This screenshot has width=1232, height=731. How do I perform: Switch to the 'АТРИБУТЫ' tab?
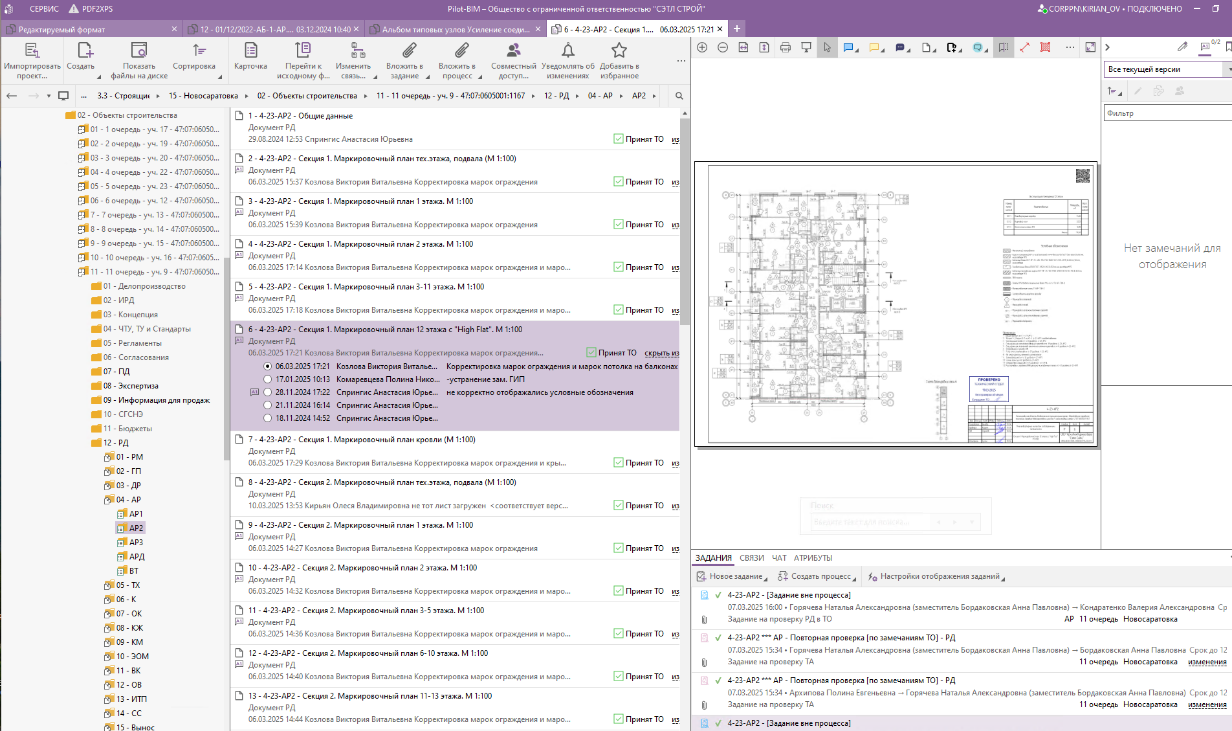[813, 558]
